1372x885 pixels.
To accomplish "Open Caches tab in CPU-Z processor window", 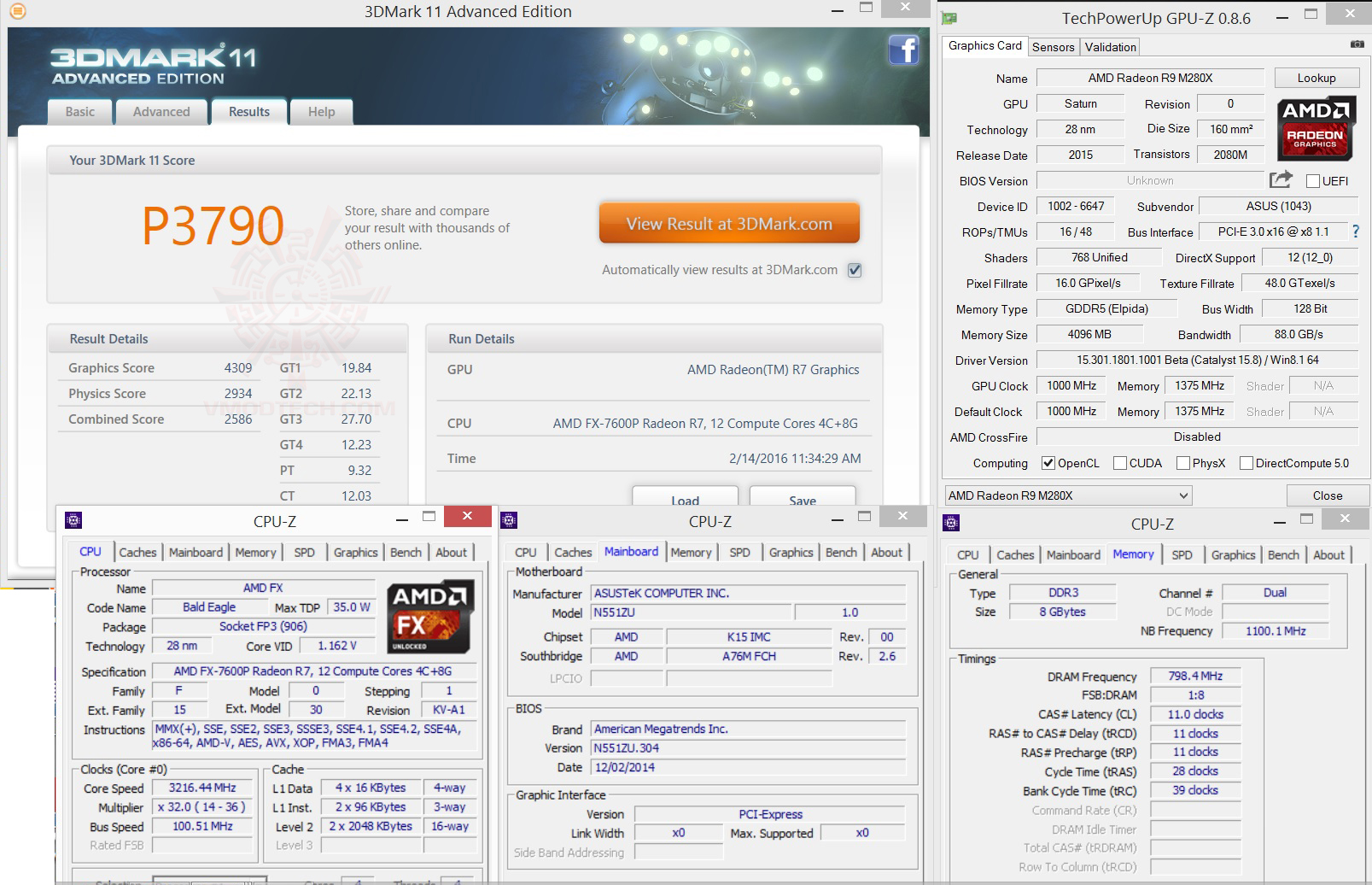I will click(138, 553).
